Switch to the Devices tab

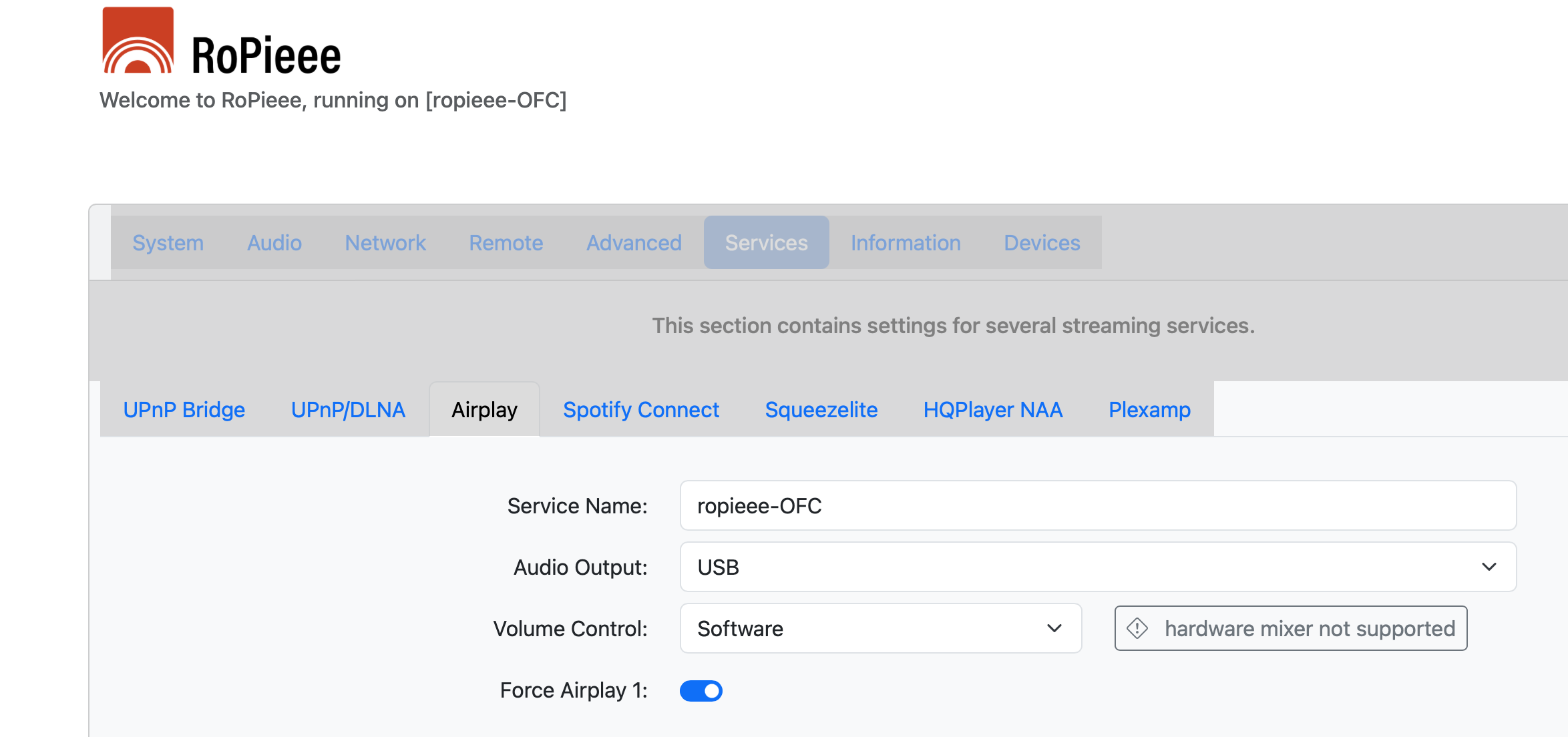pos(1042,242)
